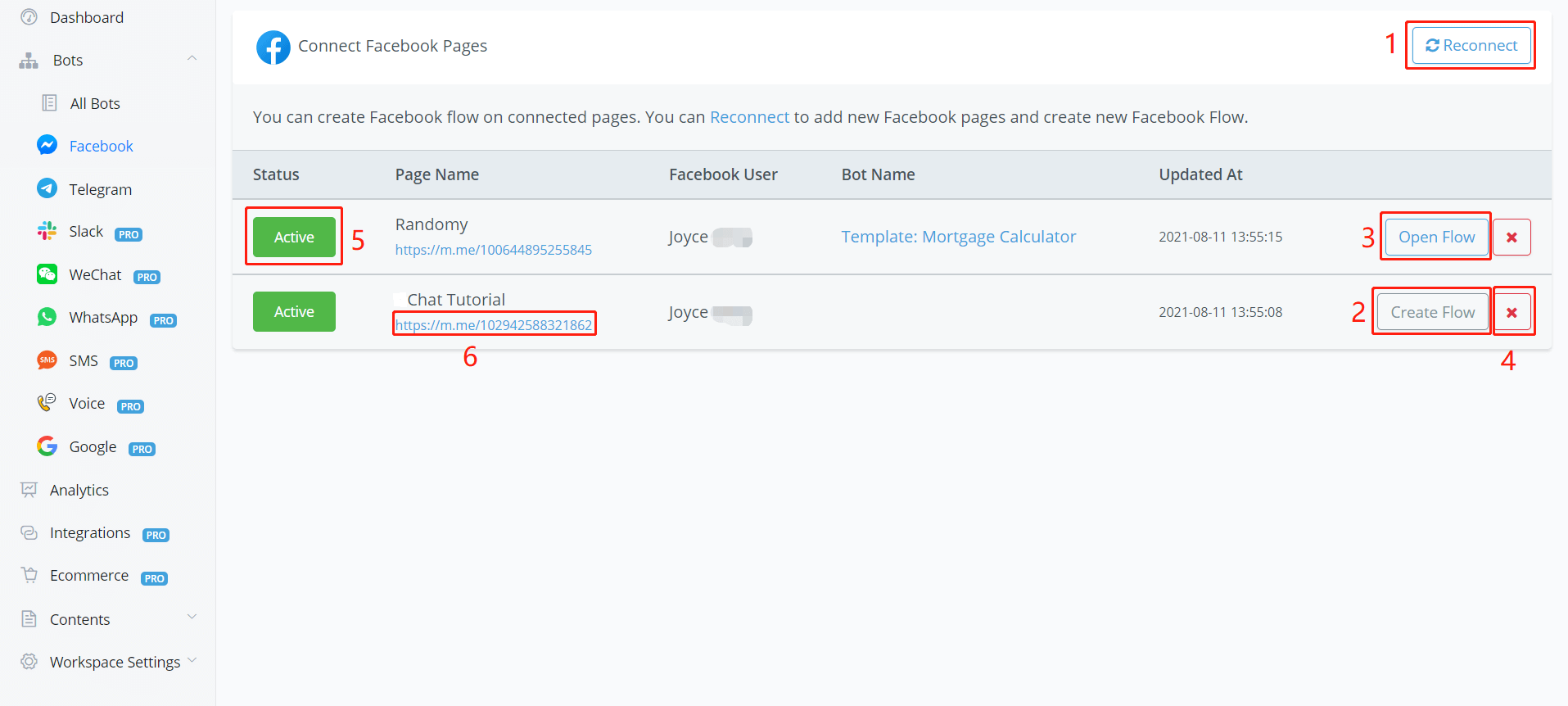1568x706 pixels.
Task: Click the large Facebook logo in header
Action: tap(273, 48)
